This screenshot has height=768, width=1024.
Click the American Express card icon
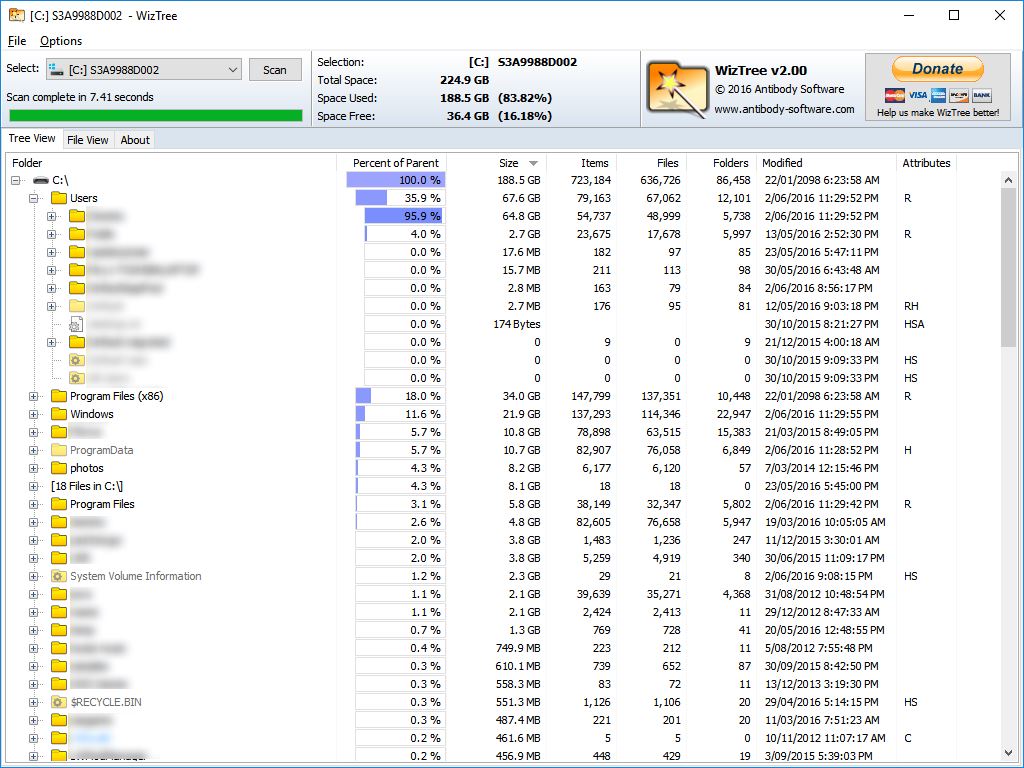point(938,95)
